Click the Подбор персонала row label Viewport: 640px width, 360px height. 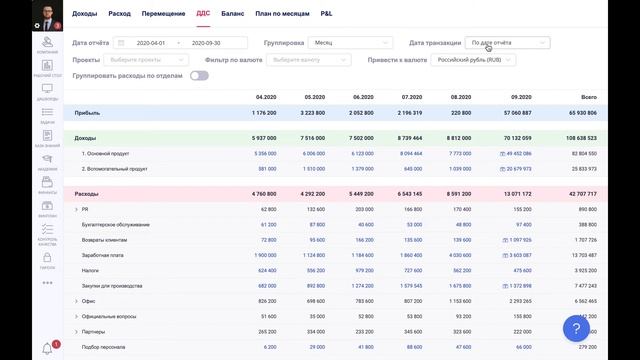click(x=103, y=347)
